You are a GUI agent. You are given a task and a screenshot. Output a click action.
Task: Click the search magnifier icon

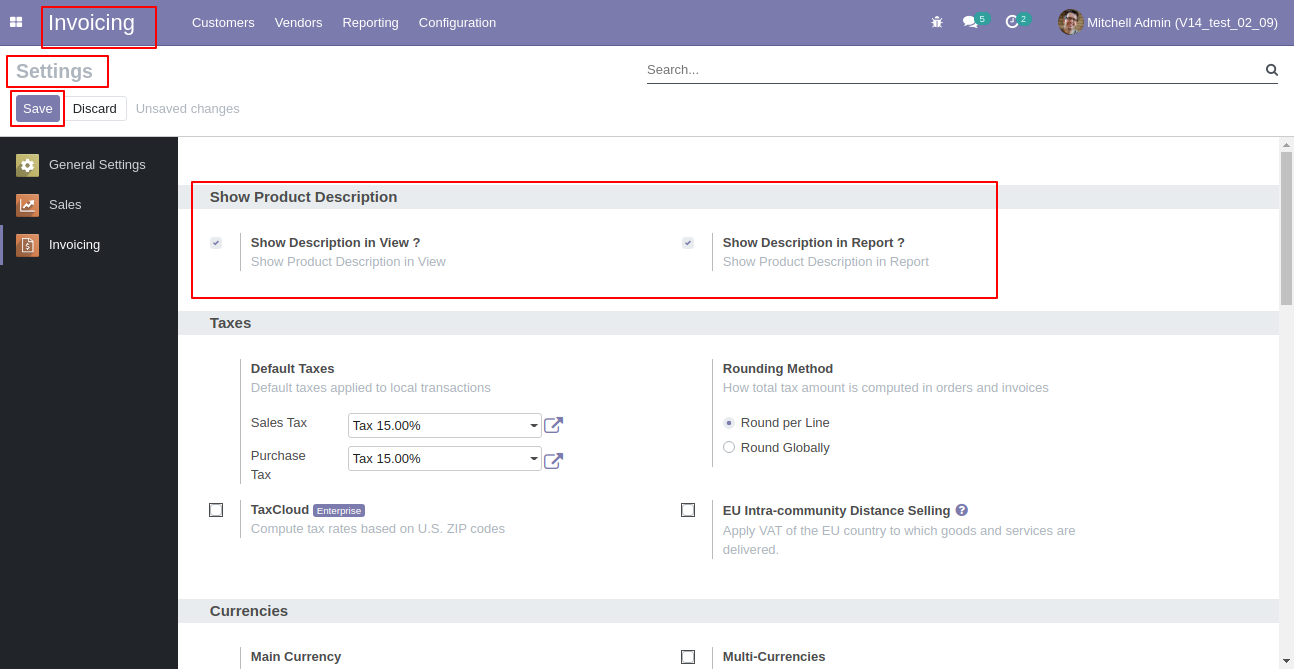tap(1272, 70)
